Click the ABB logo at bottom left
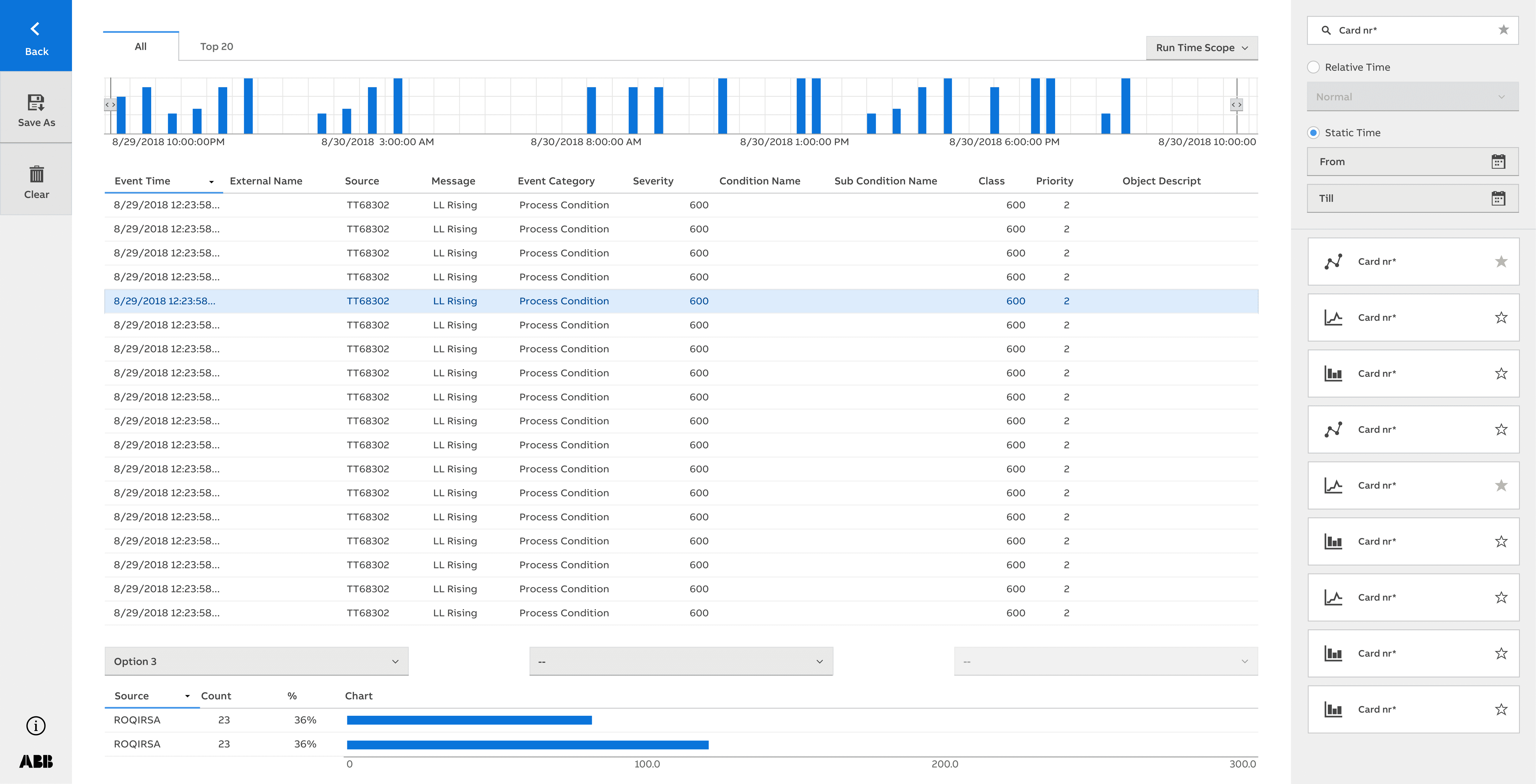The height and width of the screenshot is (784, 1536). (x=36, y=761)
